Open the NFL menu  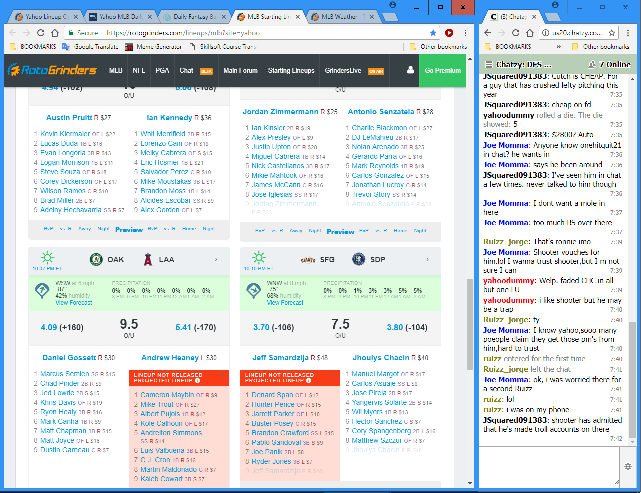point(139,70)
